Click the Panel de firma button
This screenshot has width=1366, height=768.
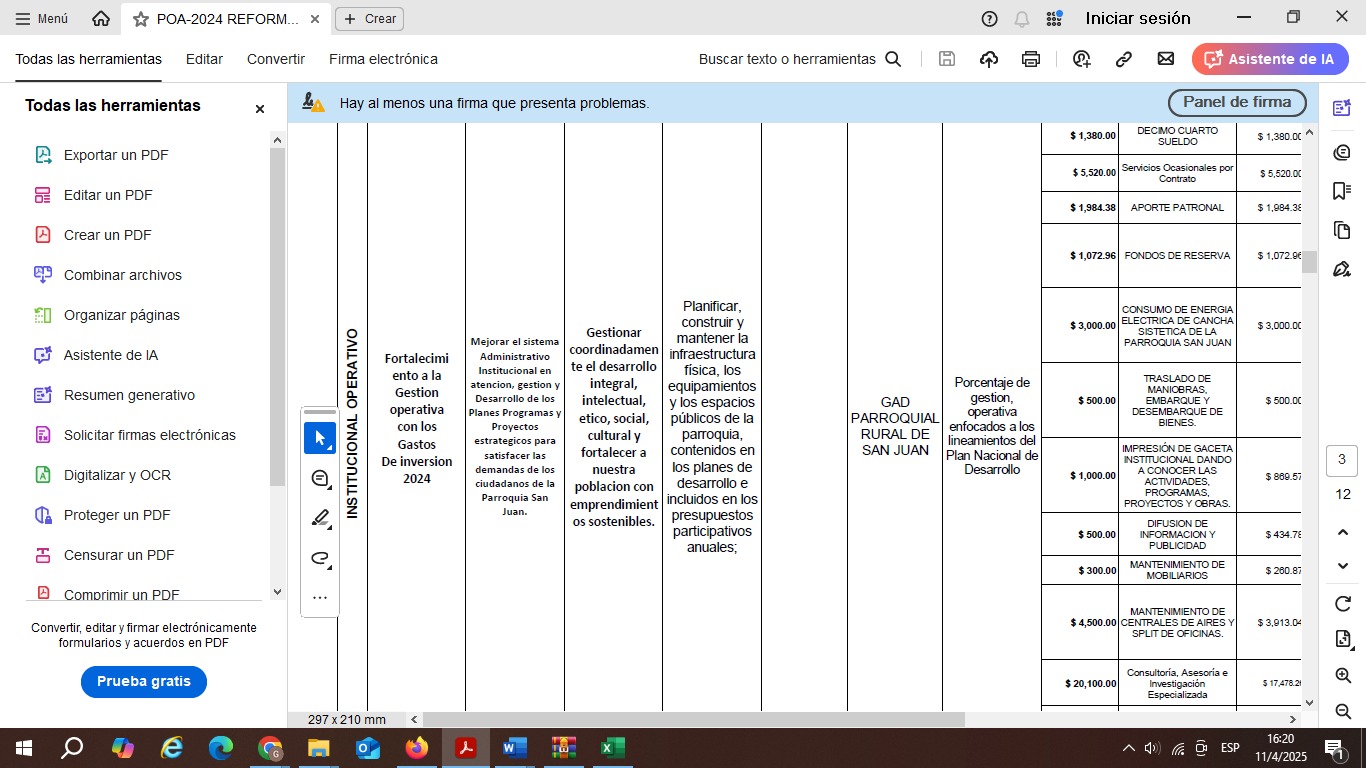[x=1236, y=102]
